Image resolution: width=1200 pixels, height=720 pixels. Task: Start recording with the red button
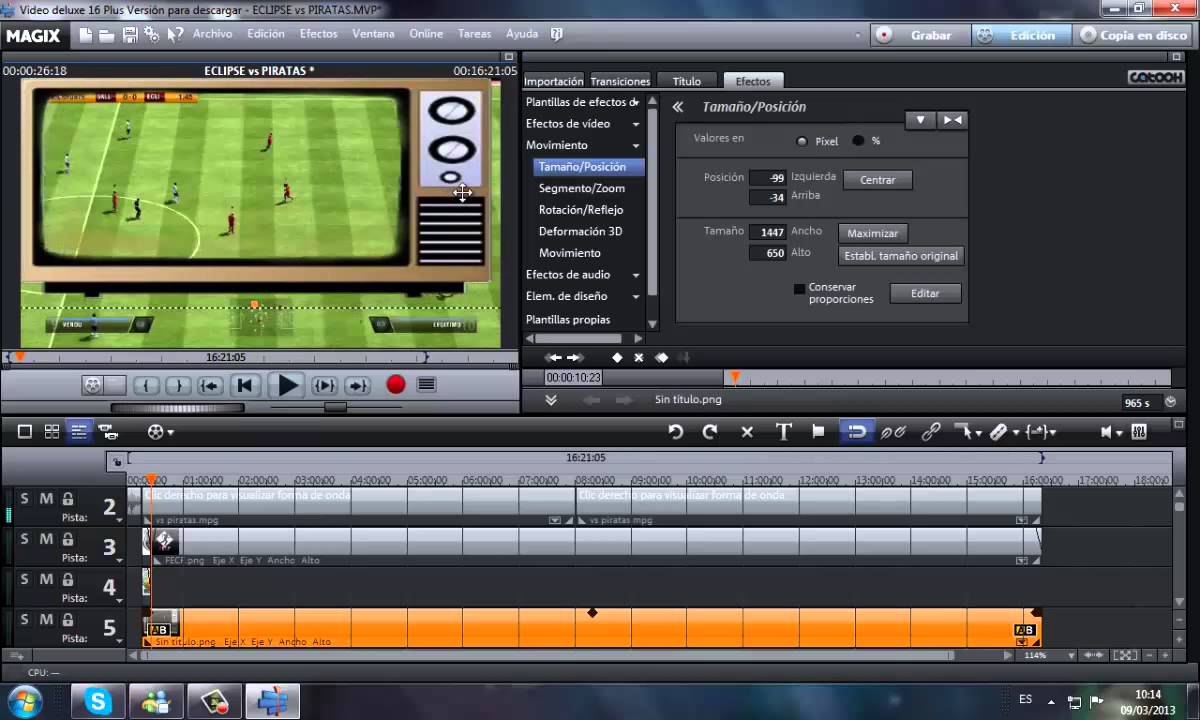point(396,384)
